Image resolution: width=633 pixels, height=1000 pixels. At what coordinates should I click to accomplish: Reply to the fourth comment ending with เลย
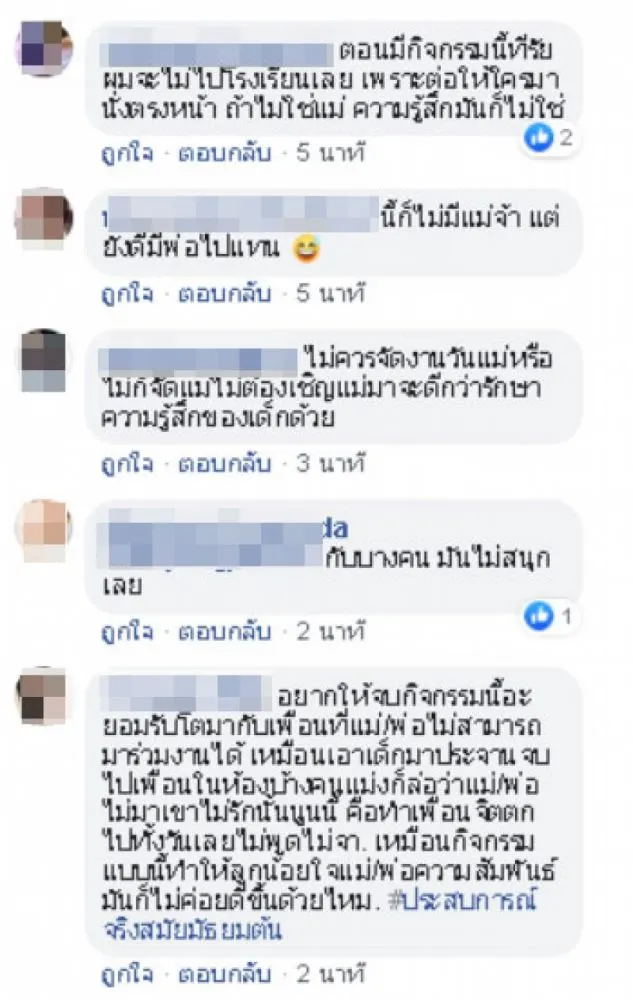tap(224, 632)
